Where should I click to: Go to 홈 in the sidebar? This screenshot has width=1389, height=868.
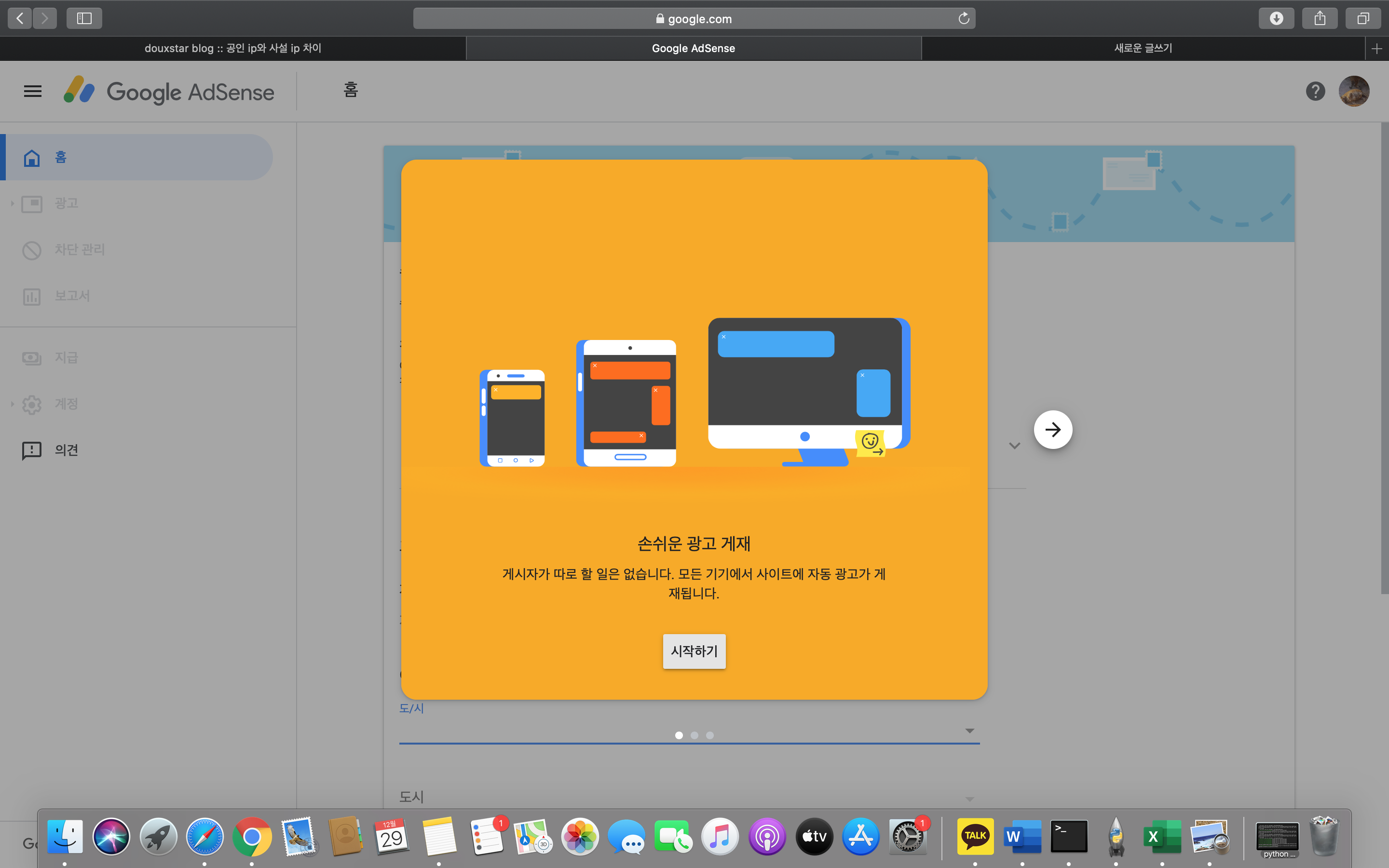pyautogui.click(x=60, y=157)
